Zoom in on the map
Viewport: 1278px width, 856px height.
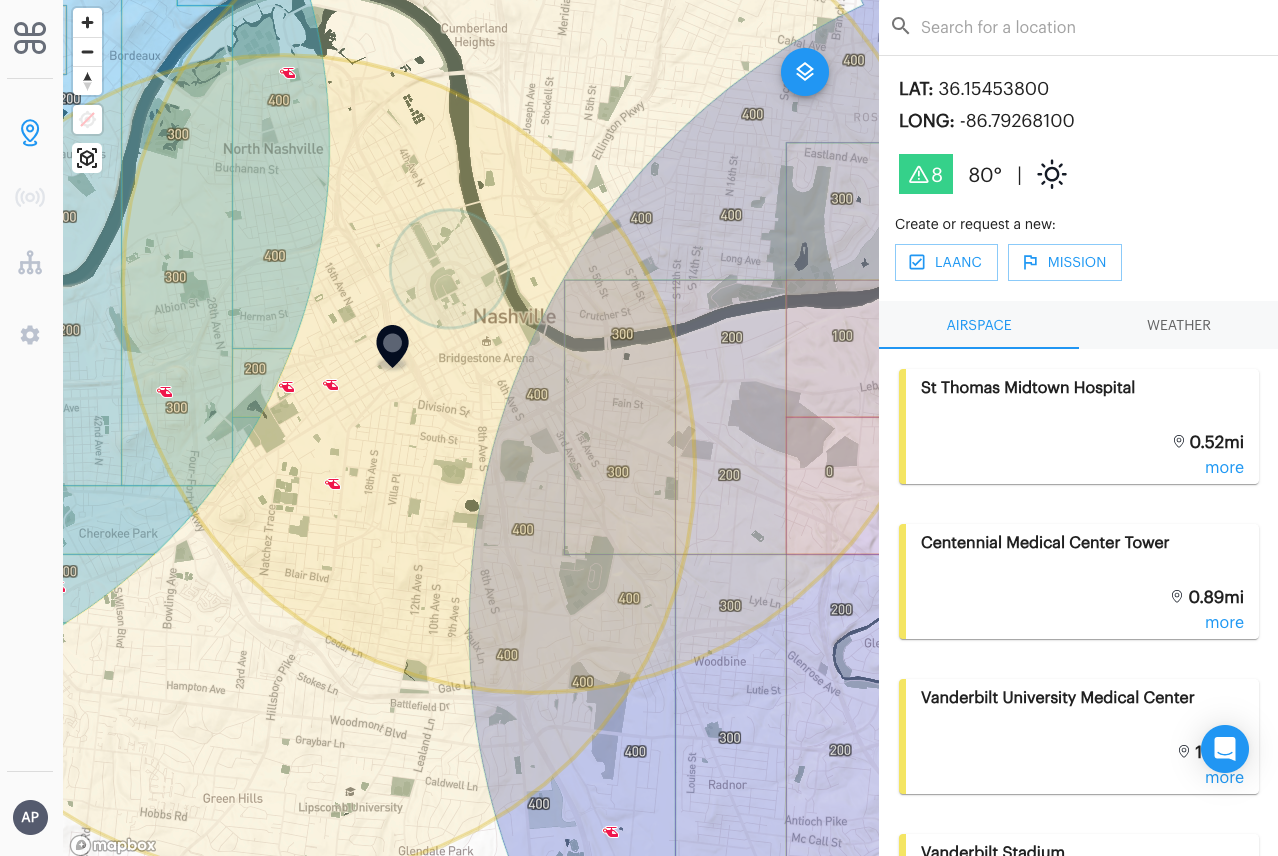pyautogui.click(x=88, y=22)
